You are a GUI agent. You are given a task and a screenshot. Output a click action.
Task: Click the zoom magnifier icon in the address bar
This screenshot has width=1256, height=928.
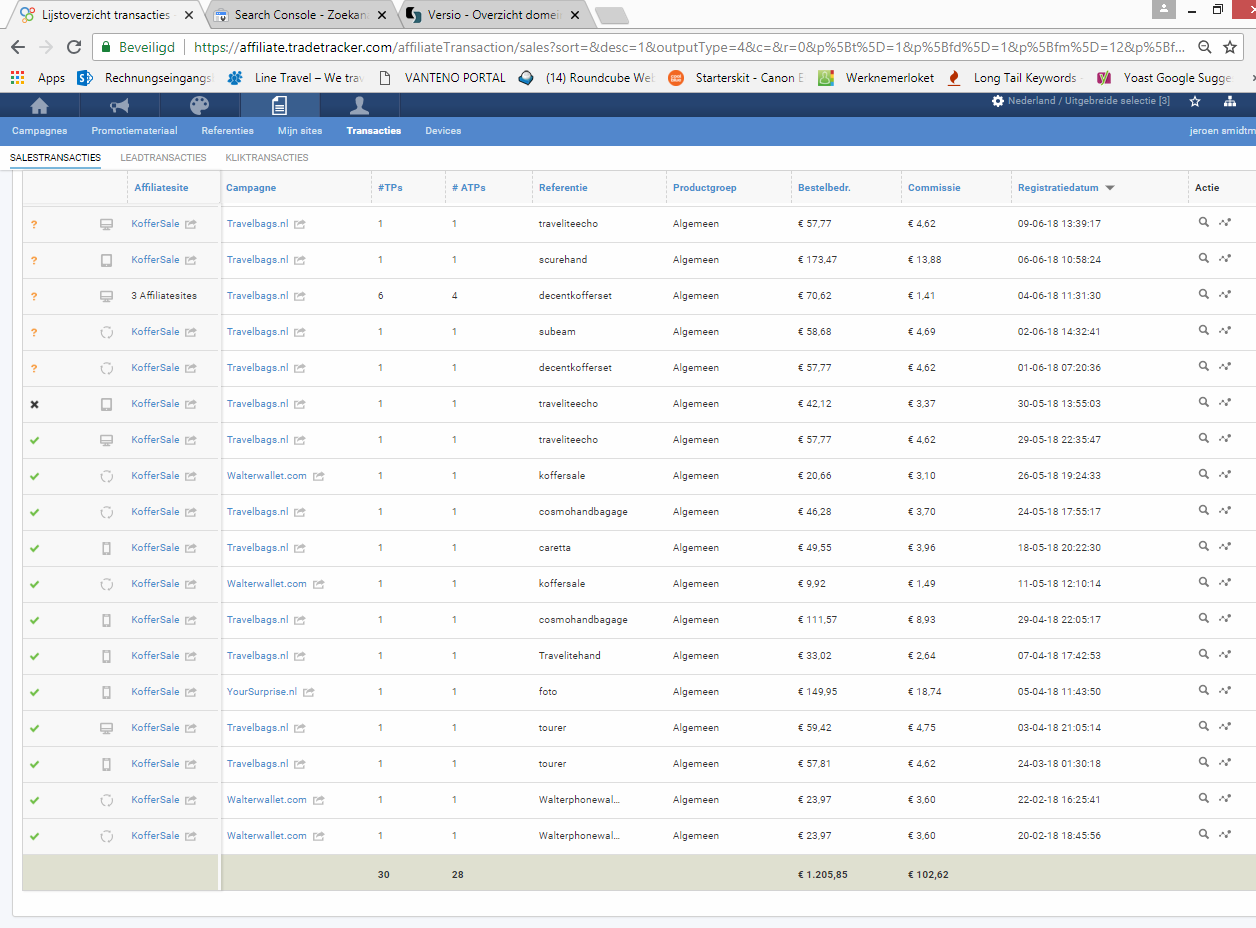1205,47
